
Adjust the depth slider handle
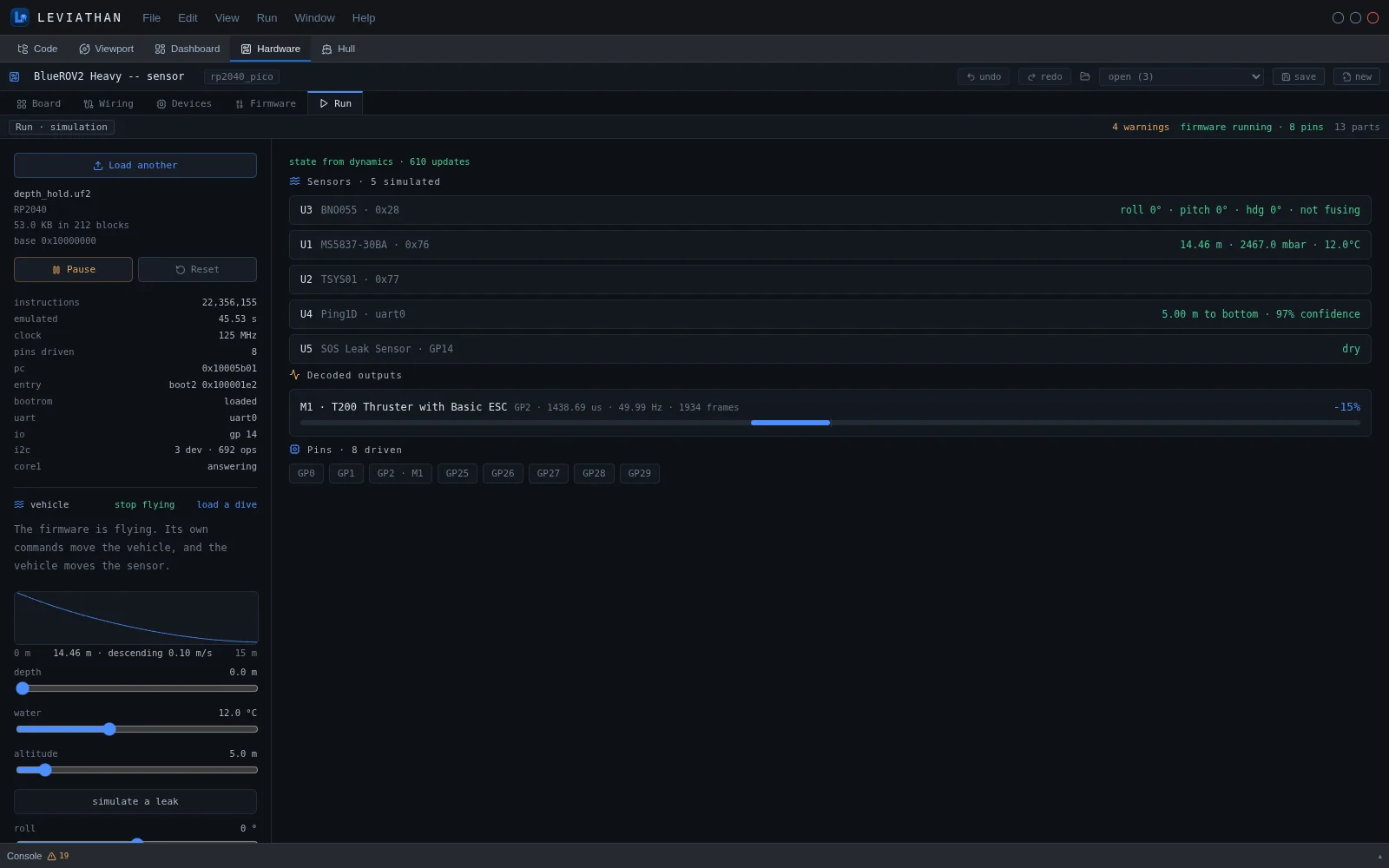(x=23, y=688)
